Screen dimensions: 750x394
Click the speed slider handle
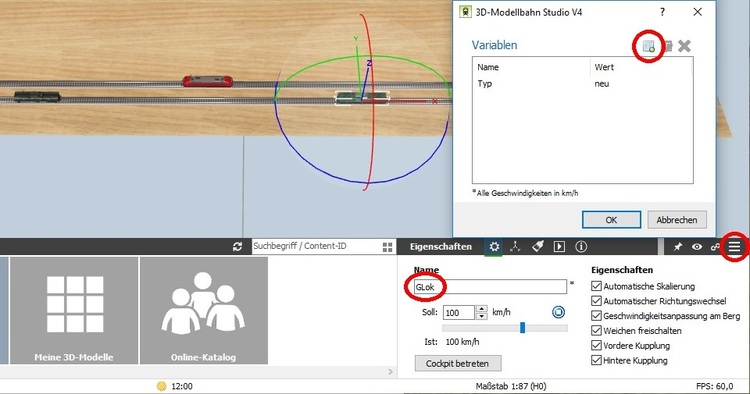point(522,328)
